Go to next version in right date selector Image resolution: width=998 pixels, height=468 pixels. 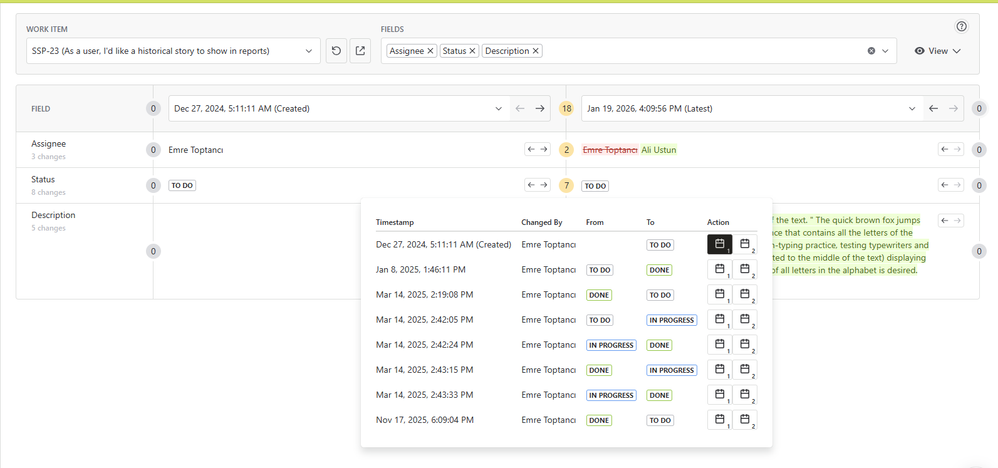953,109
